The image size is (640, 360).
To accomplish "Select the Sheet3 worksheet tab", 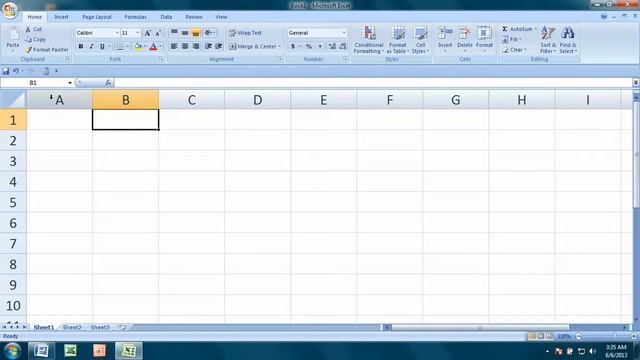I will pos(100,327).
